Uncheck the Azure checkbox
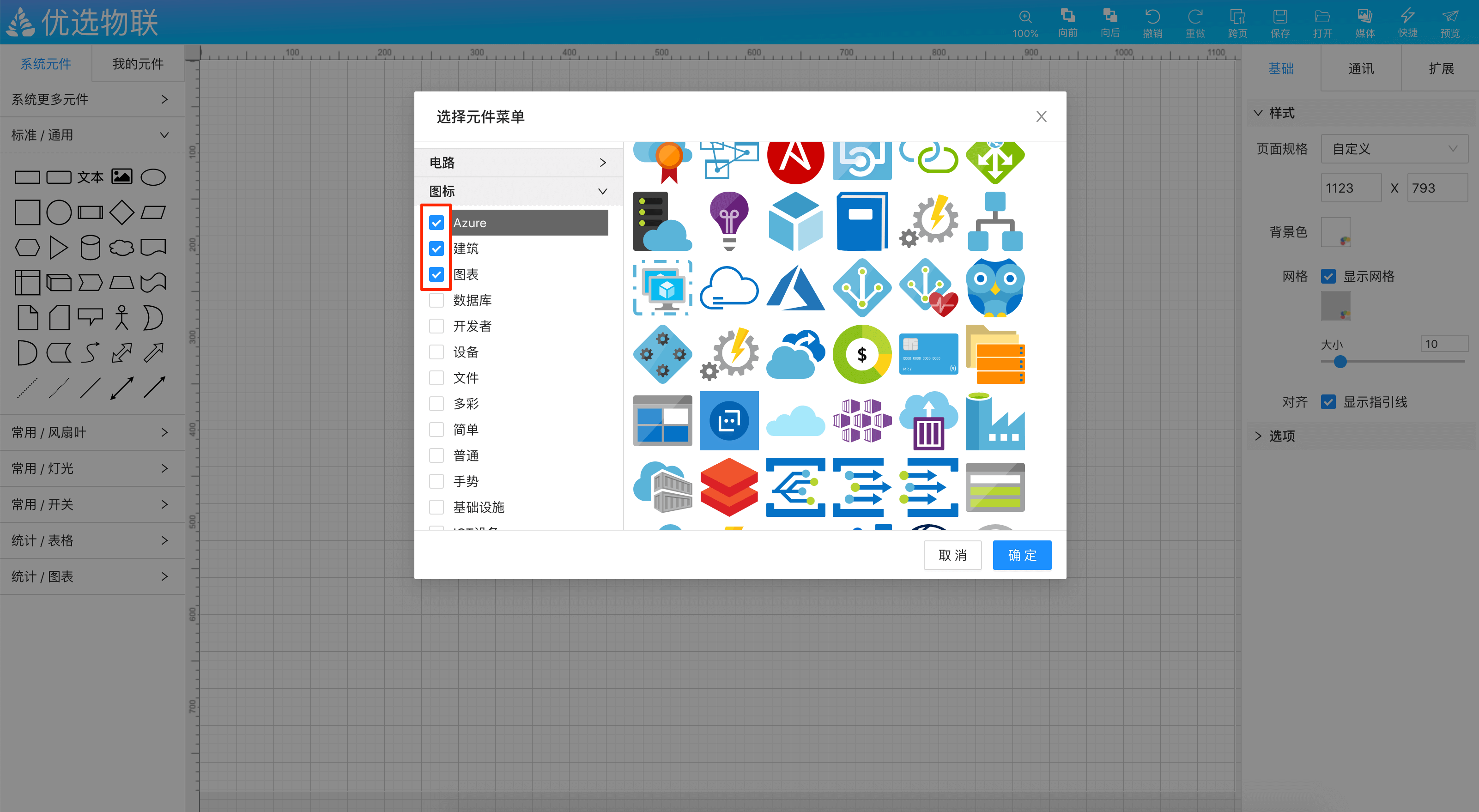 tap(436, 223)
